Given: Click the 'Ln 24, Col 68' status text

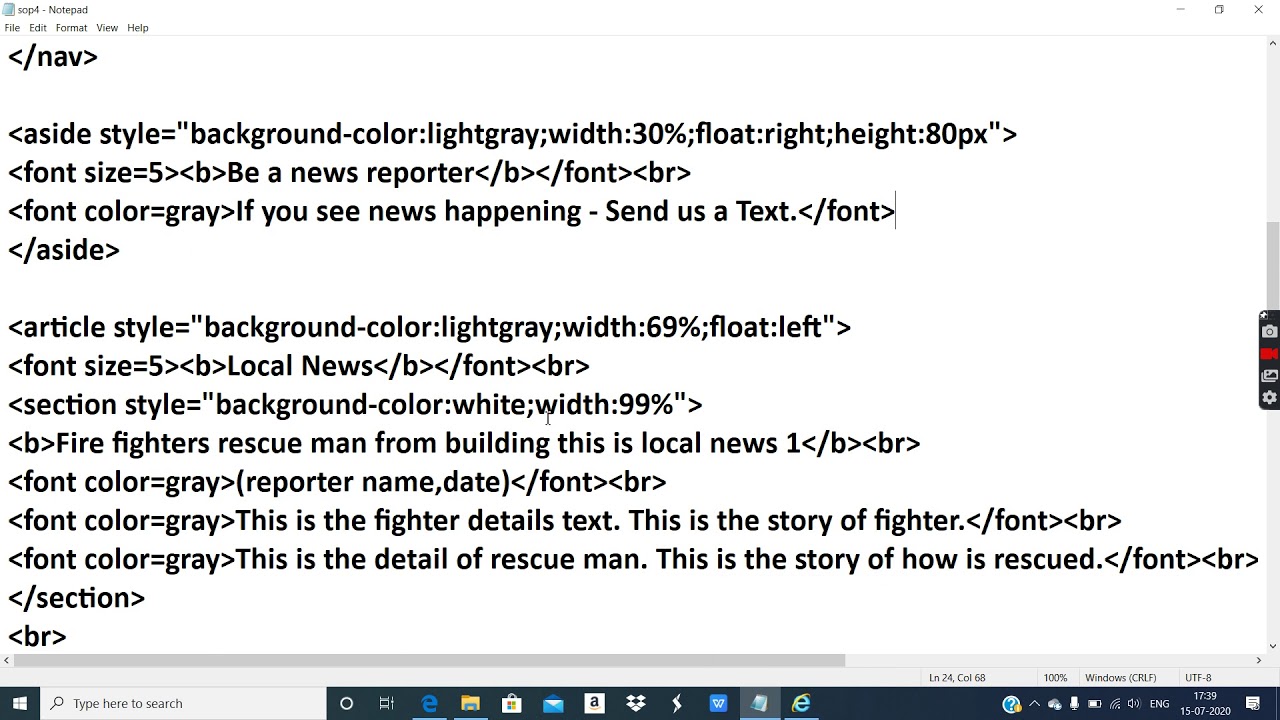Looking at the screenshot, I should click(x=956, y=678).
